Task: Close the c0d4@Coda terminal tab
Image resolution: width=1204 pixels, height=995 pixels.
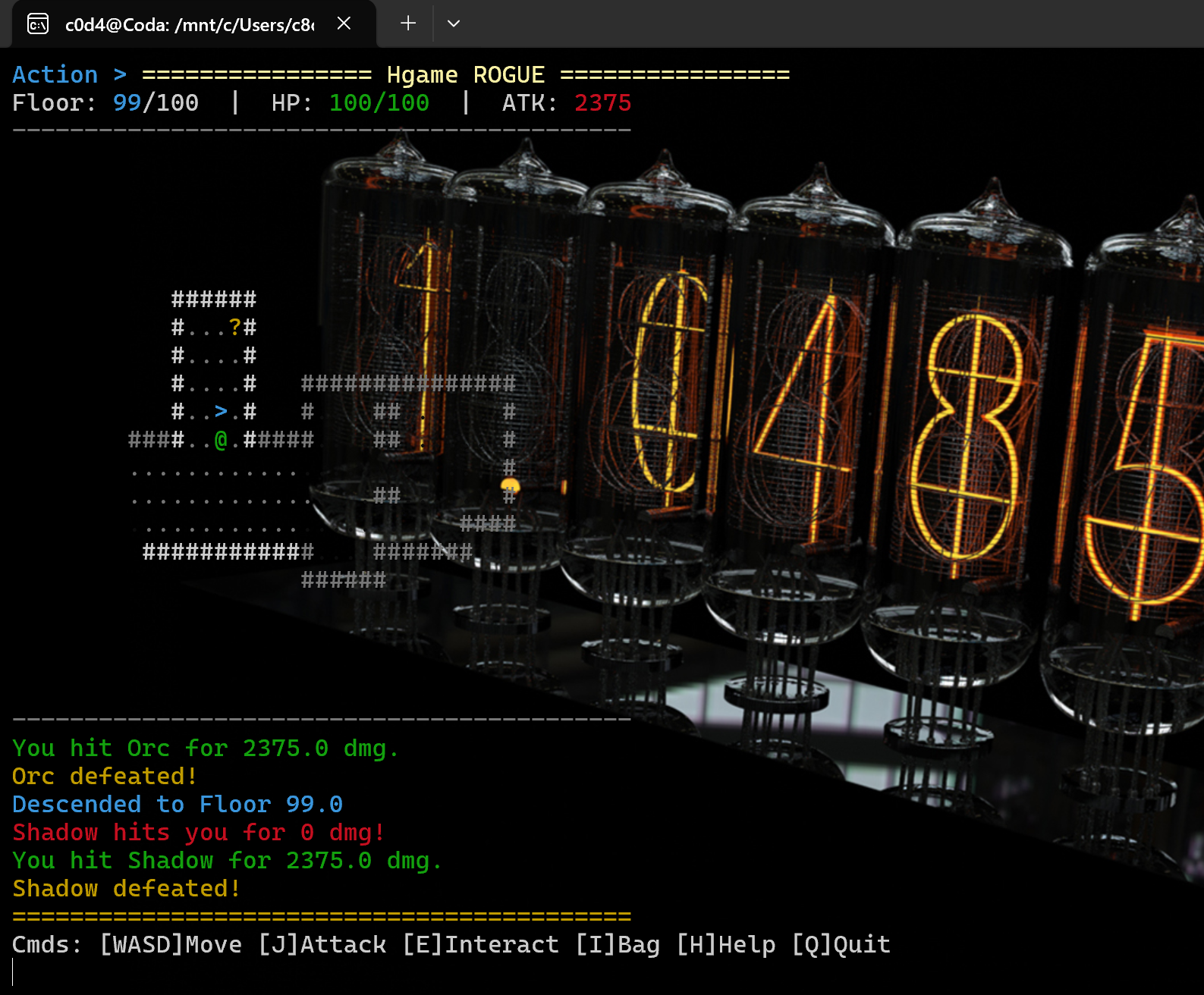Action: (344, 24)
